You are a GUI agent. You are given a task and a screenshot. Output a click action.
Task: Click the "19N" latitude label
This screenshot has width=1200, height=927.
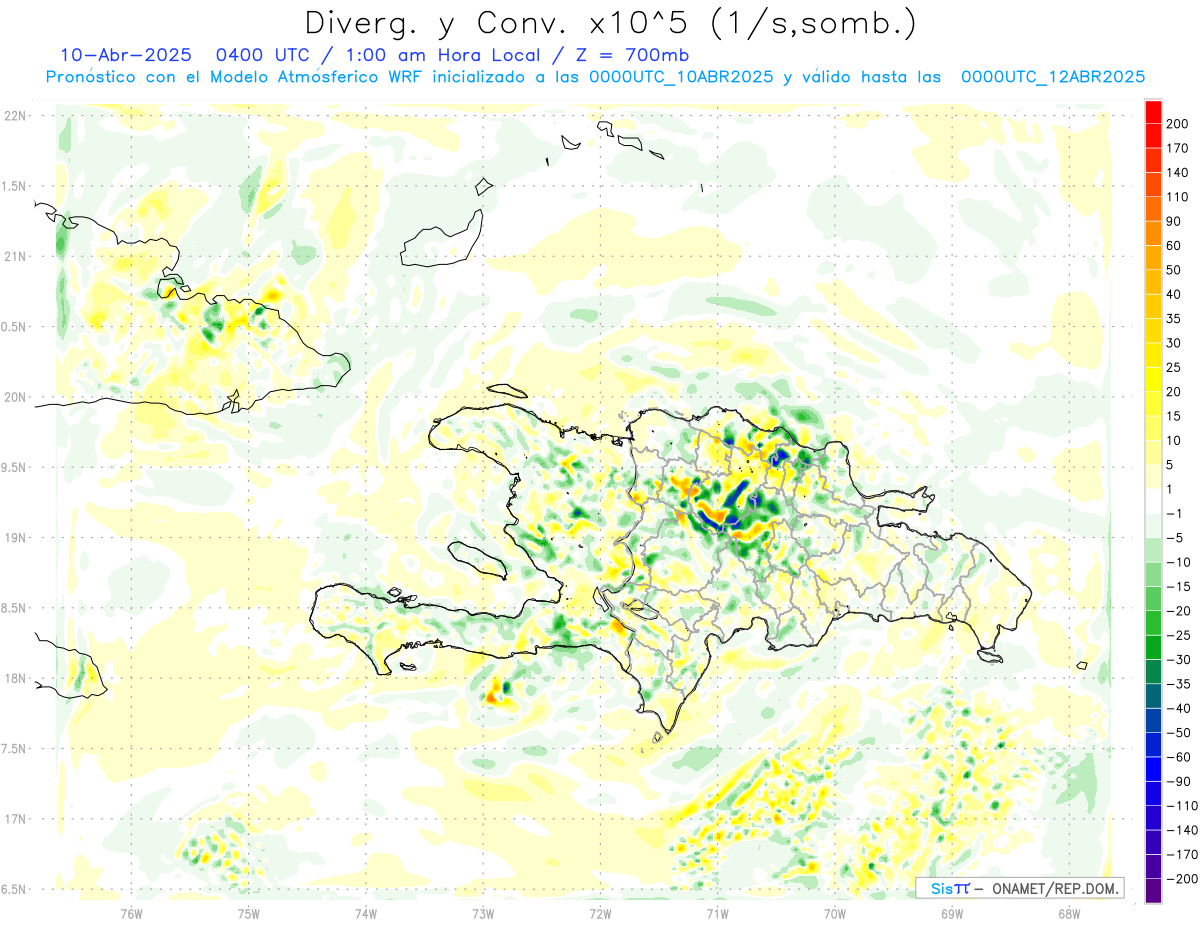point(14,538)
